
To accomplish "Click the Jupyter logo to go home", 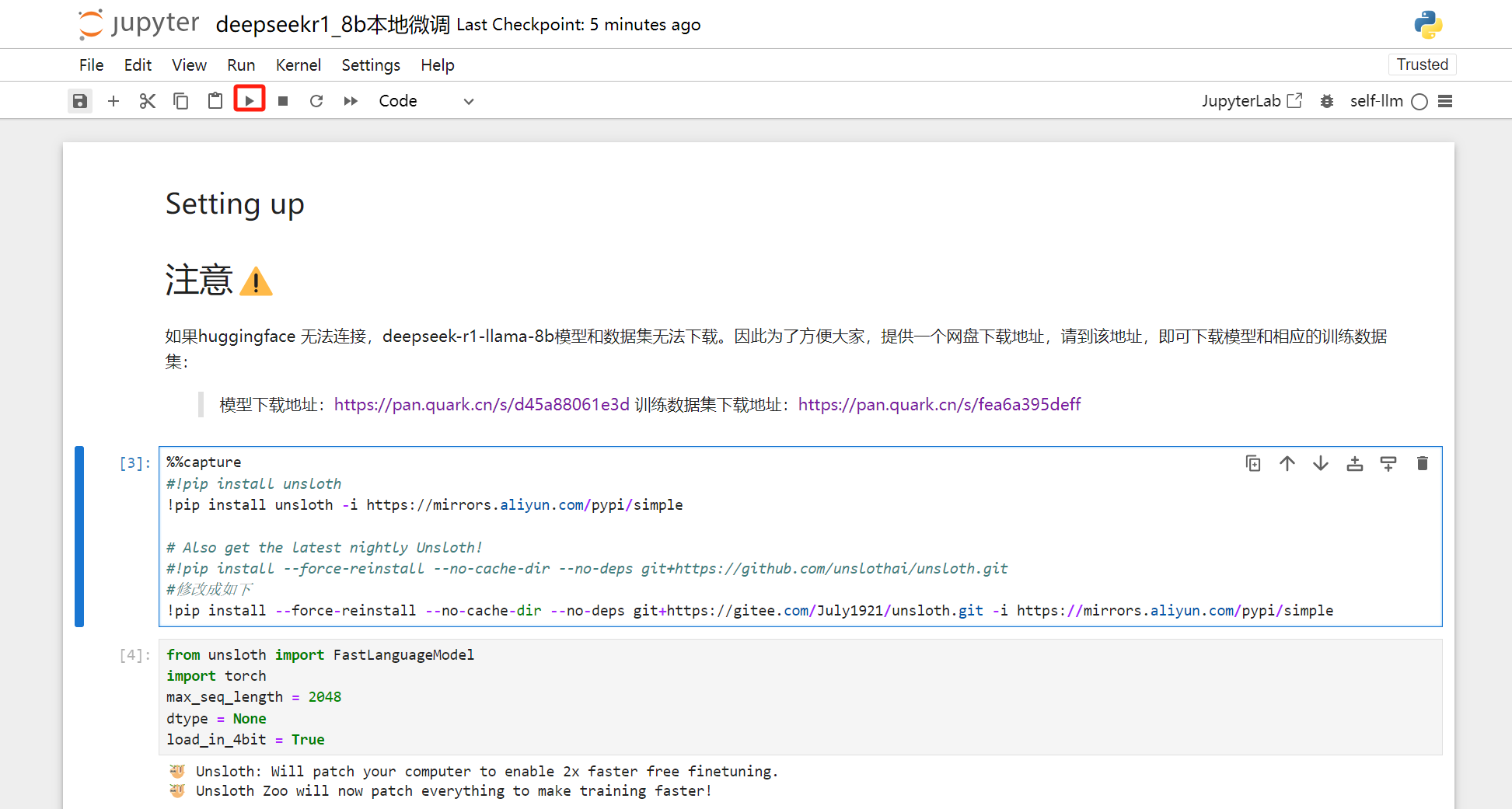I will [138, 24].
